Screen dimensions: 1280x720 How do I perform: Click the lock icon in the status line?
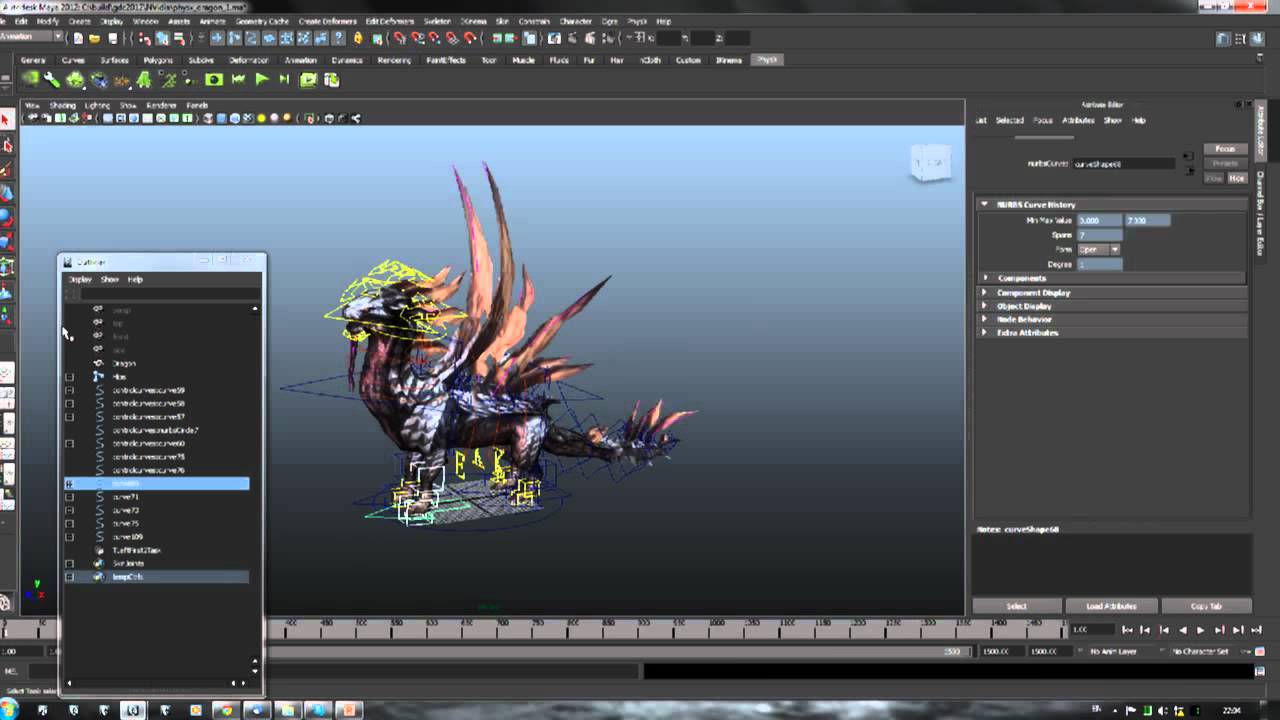[x=358, y=38]
